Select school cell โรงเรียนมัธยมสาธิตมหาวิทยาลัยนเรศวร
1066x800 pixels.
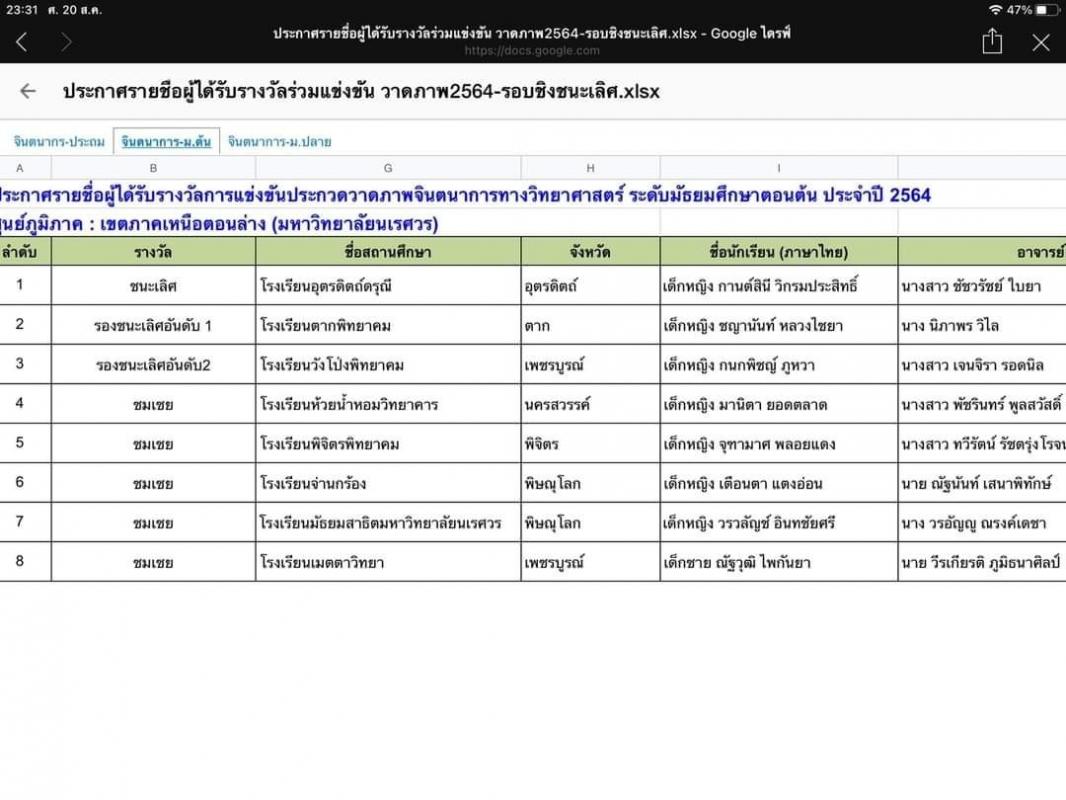click(x=388, y=522)
